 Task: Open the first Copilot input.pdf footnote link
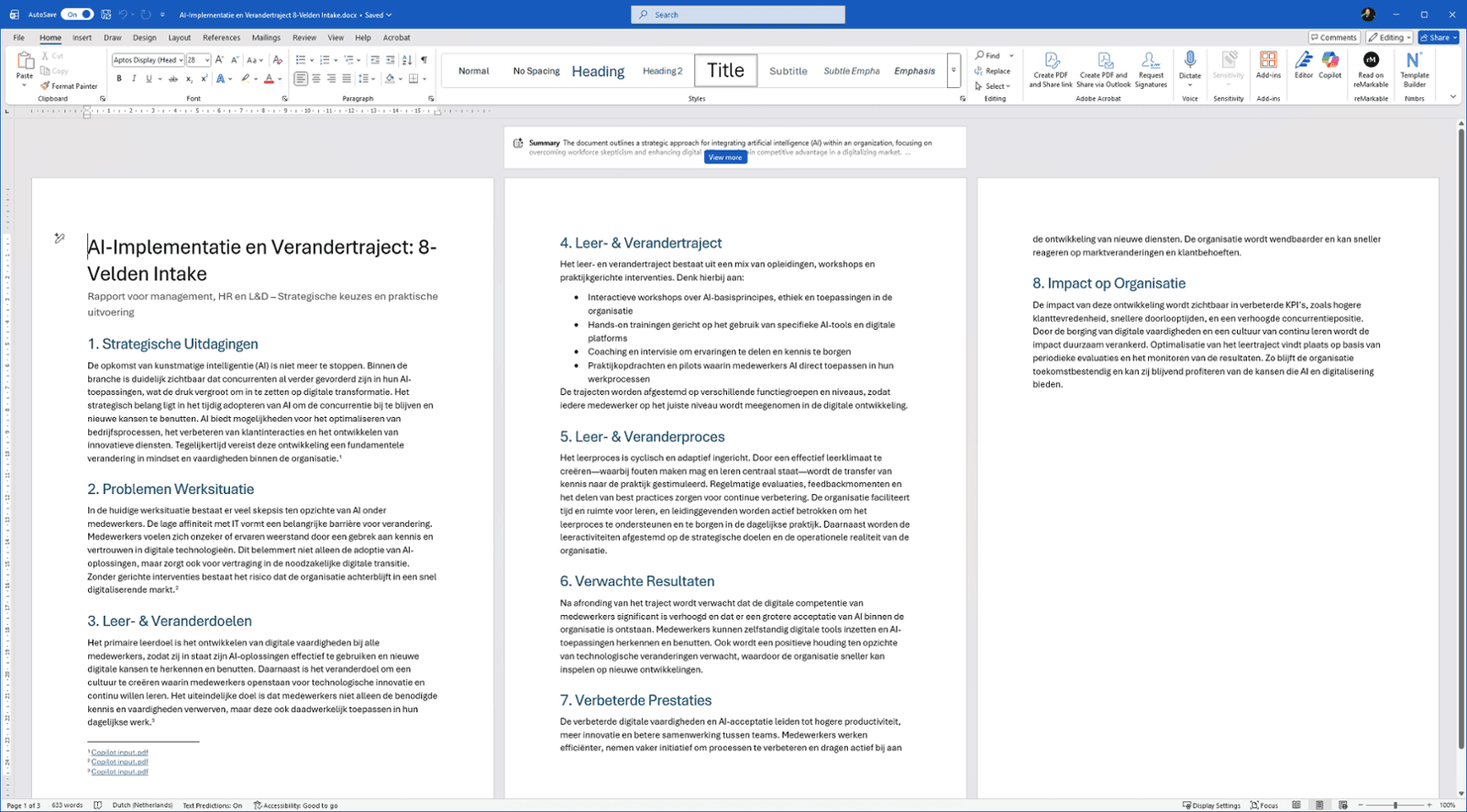click(119, 752)
